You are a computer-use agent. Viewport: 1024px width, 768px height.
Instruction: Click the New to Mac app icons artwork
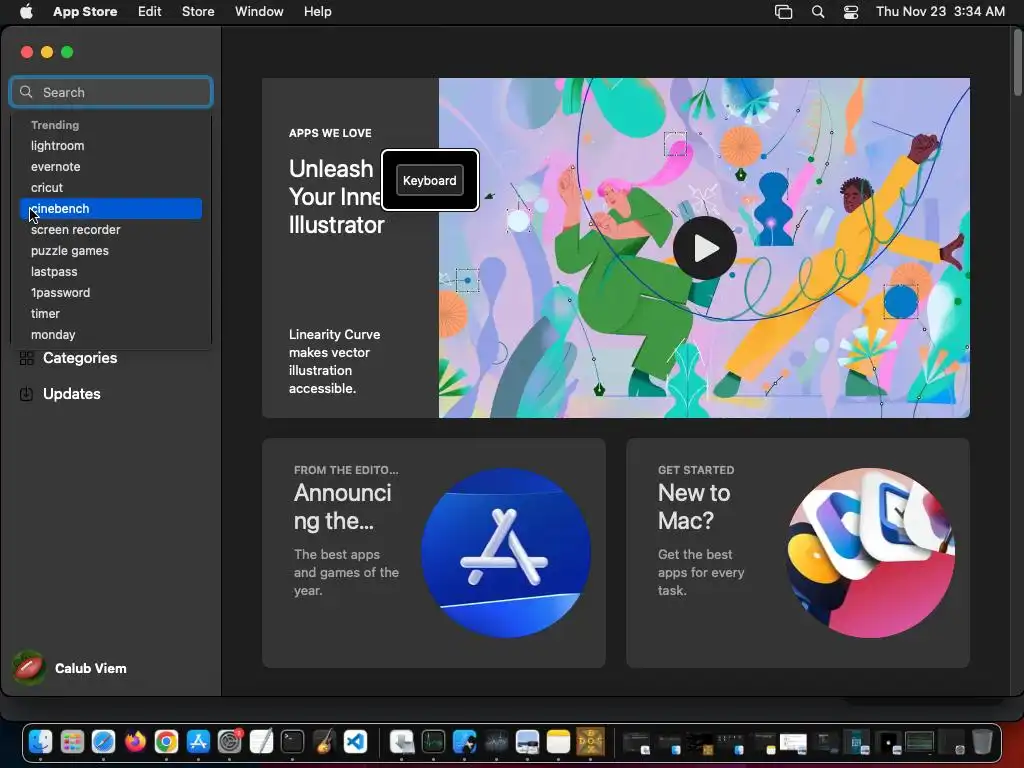tap(871, 552)
